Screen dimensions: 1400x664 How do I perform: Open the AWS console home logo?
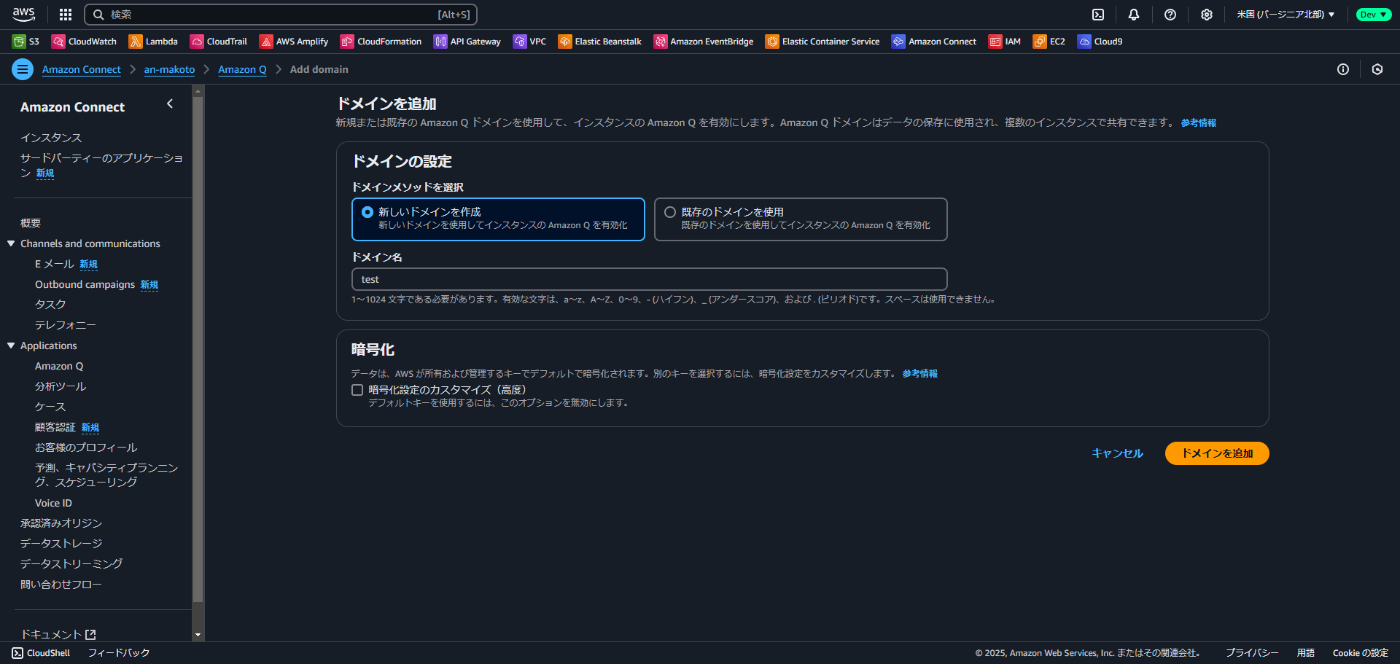click(24, 14)
